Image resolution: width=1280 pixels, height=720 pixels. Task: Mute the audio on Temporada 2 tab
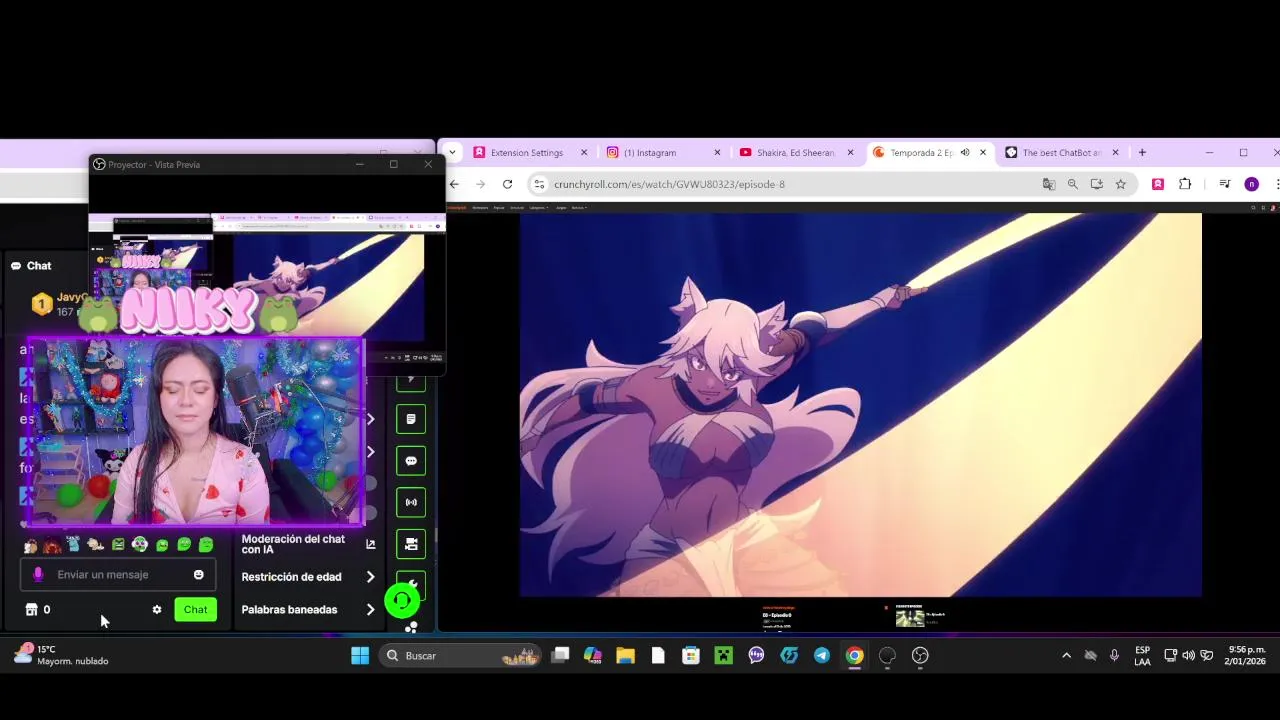[x=965, y=153]
